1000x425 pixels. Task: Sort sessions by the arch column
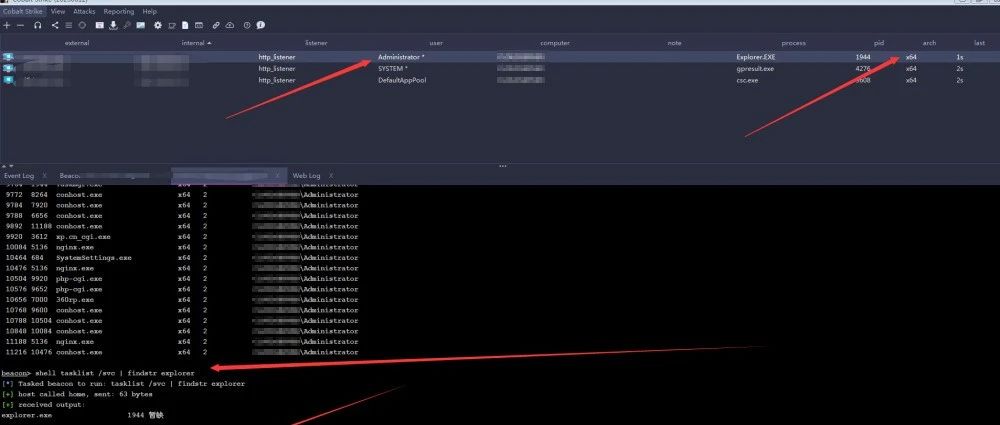click(929, 43)
